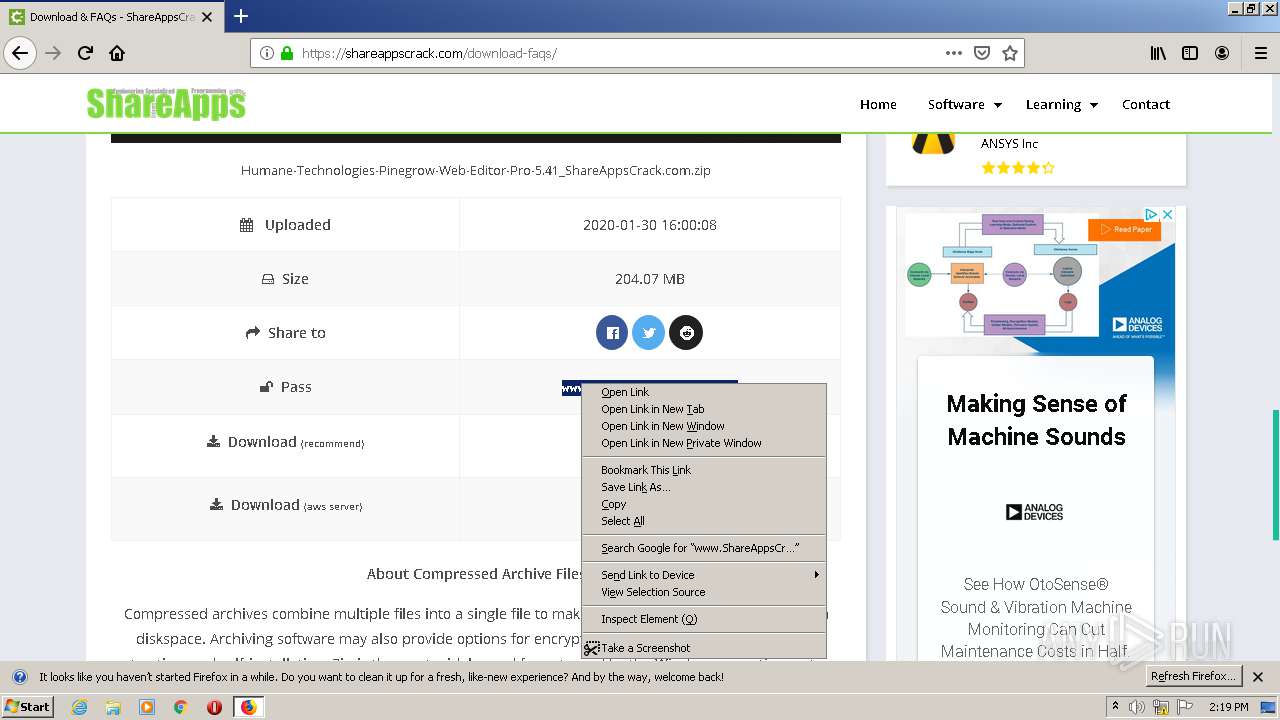Click the Refresh Firefox... button
The image size is (1280, 720).
(1194, 677)
